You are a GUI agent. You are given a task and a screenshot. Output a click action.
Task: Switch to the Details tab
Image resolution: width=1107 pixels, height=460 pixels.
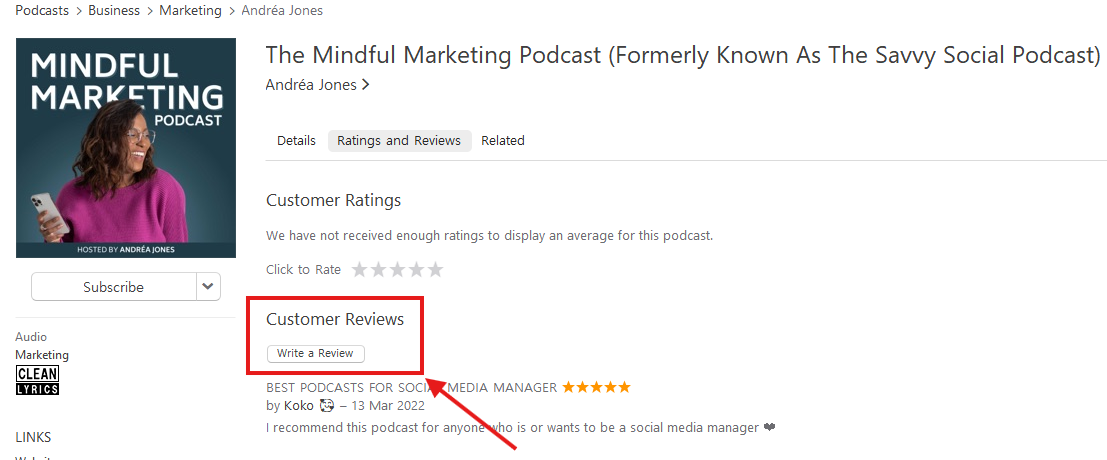[297, 140]
